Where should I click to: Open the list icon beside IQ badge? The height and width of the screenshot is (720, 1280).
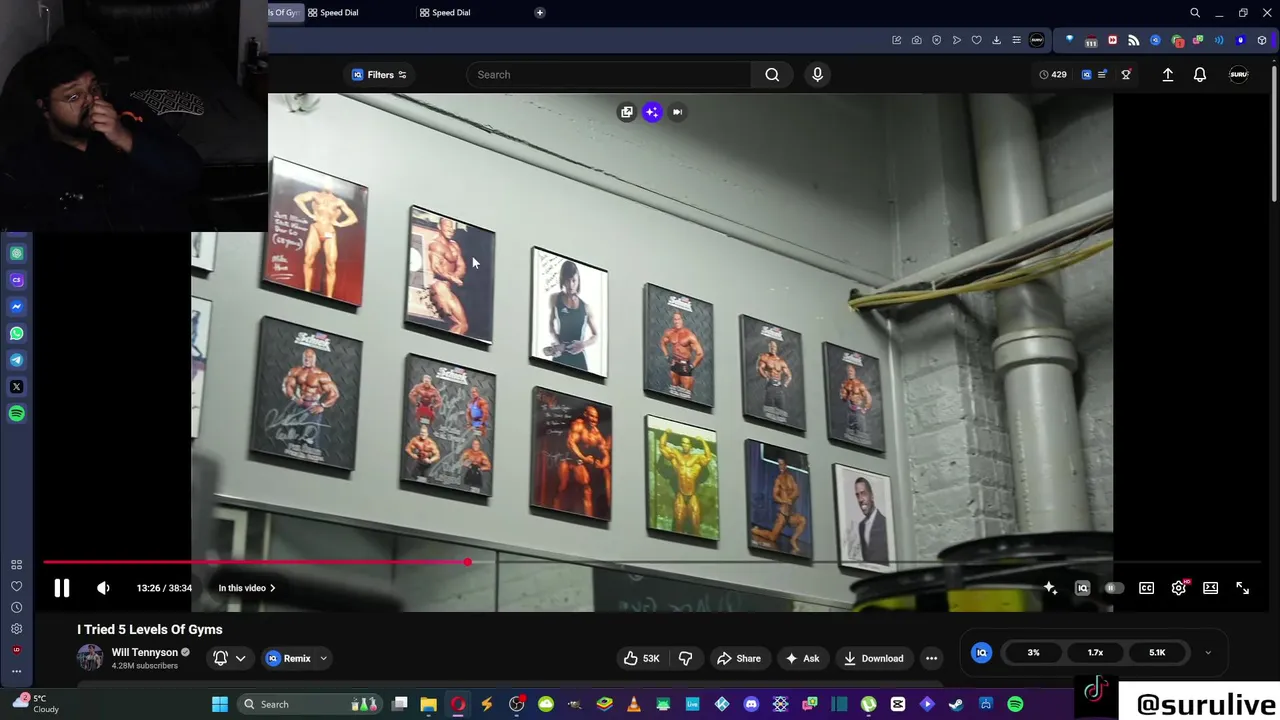click(1102, 74)
